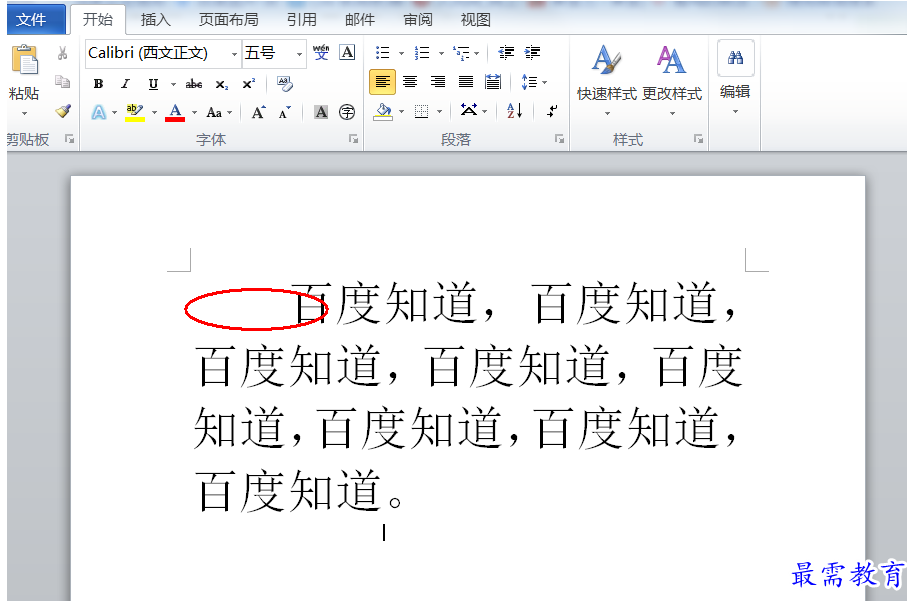
Task: Toggle Bold formatting
Action: (98, 84)
